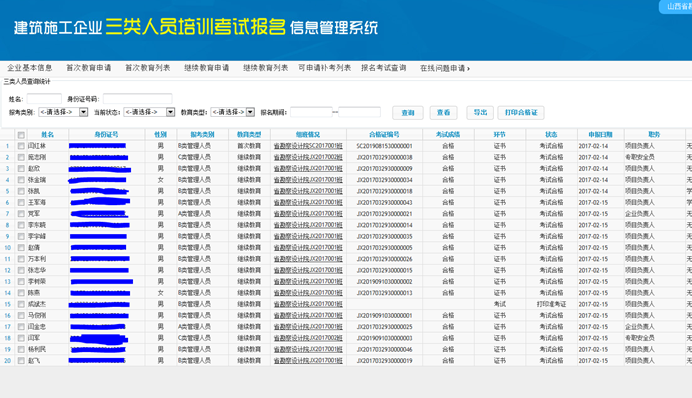Check the checkbox for row 10

21,248
